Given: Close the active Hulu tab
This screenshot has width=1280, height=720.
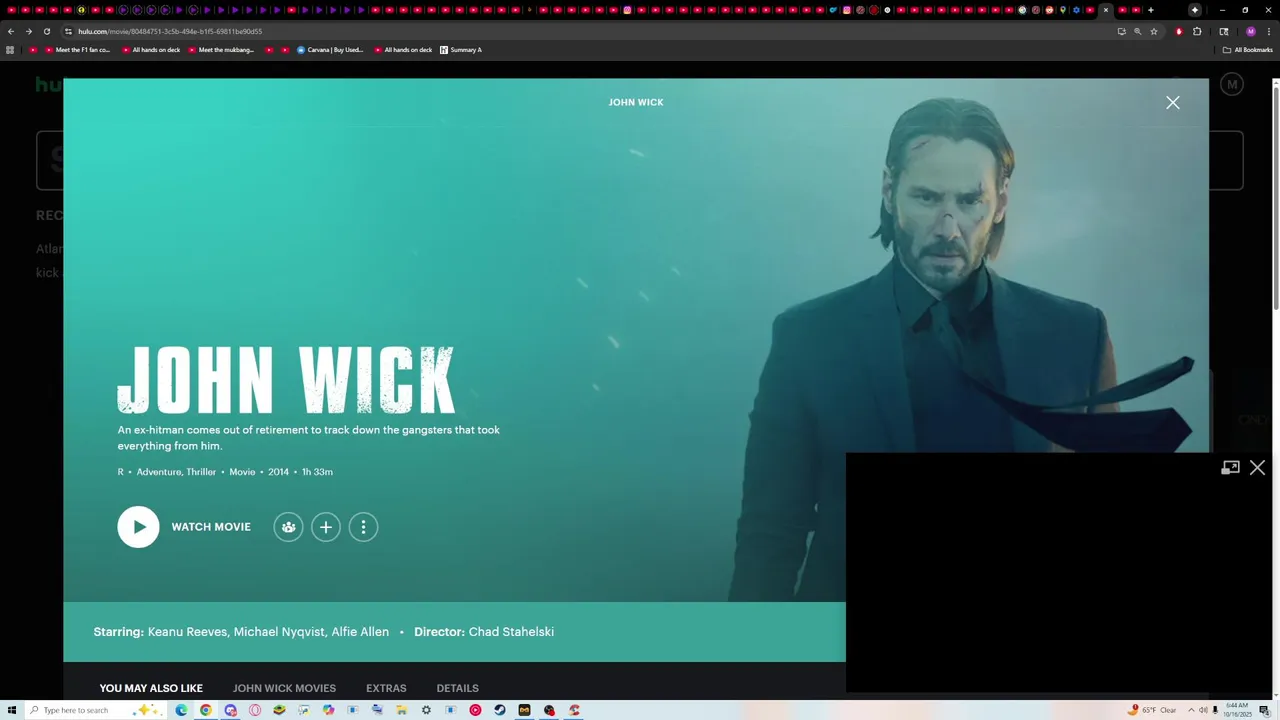Looking at the screenshot, I should click(x=1106, y=10).
